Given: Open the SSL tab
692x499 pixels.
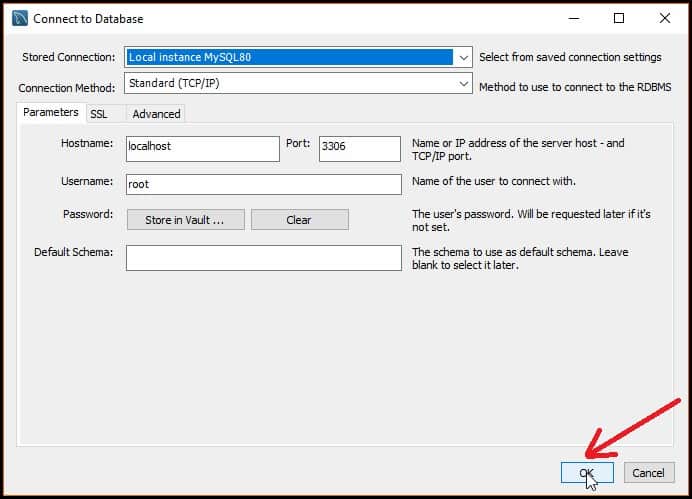Looking at the screenshot, I should (x=99, y=114).
